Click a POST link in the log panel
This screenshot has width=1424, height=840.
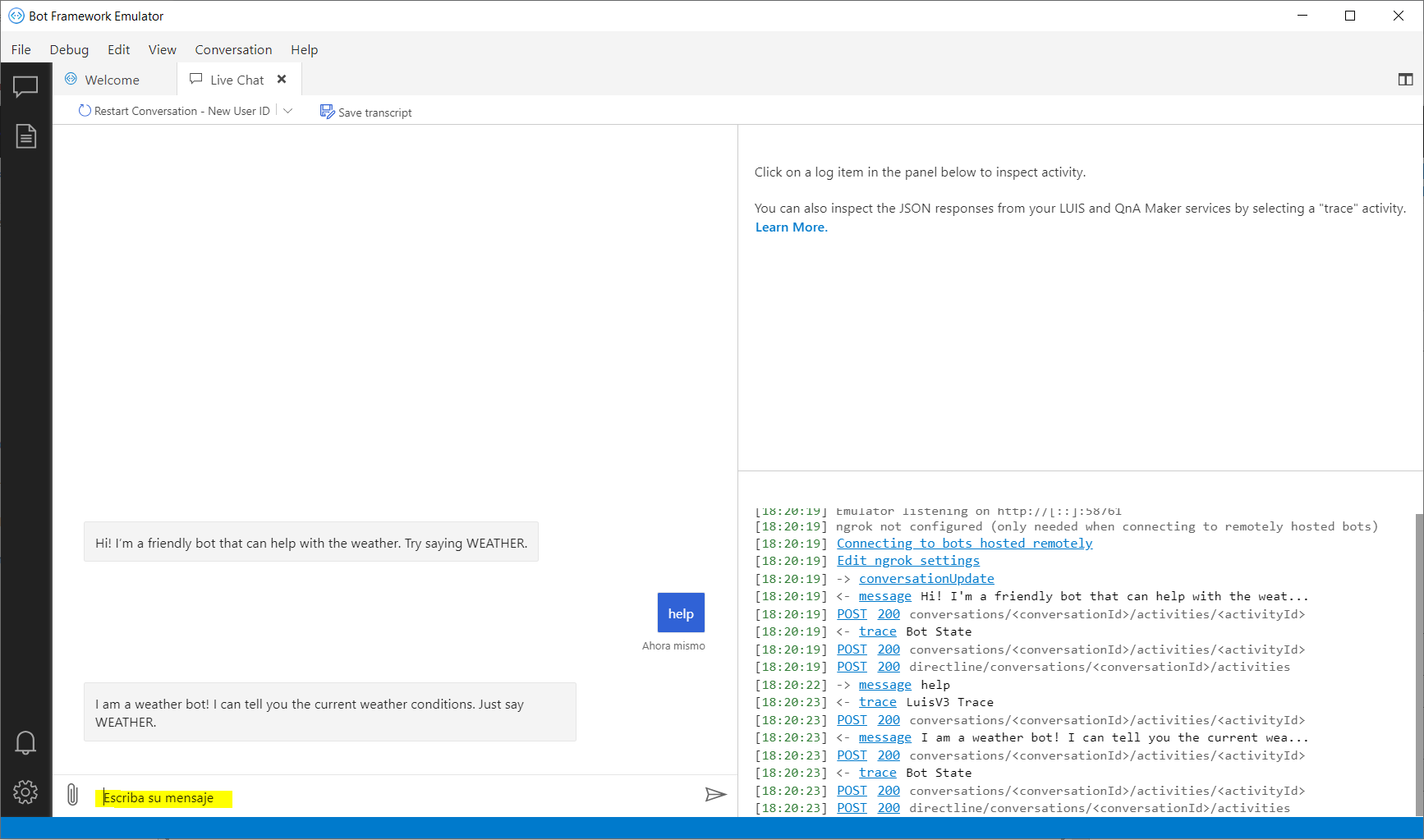pos(852,613)
